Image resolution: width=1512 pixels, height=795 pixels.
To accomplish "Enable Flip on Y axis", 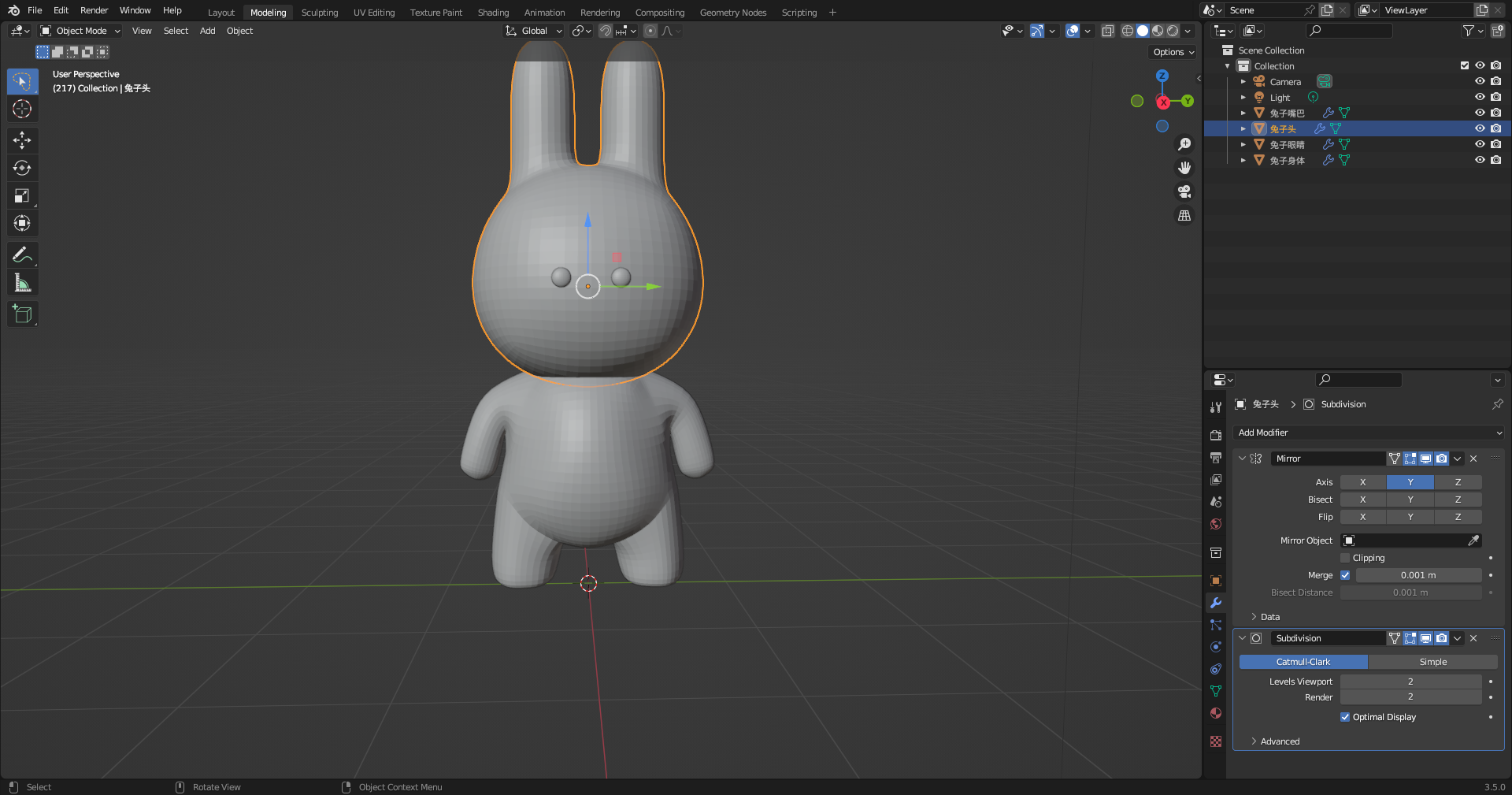I will pyautogui.click(x=1410, y=517).
